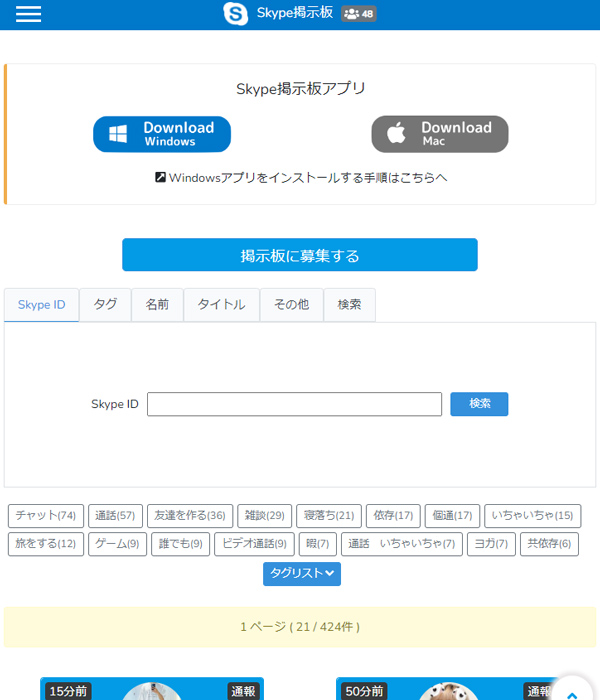The width and height of the screenshot is (600, 700).
Task: Filter by 雑談(29) tag
Action: click(x=264, y=516)
